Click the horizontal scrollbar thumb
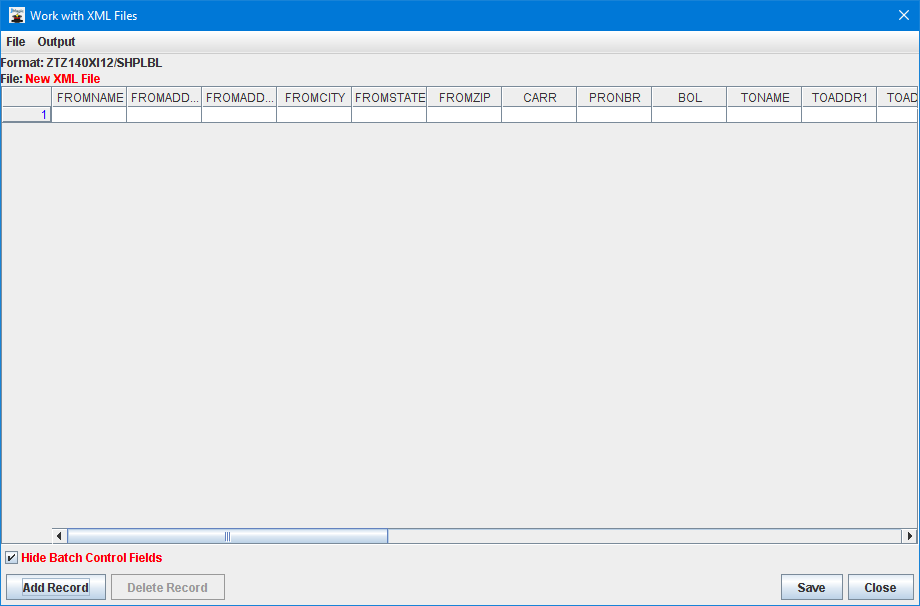920x606 pixels. pyautogui.click(x=227, y=536)
